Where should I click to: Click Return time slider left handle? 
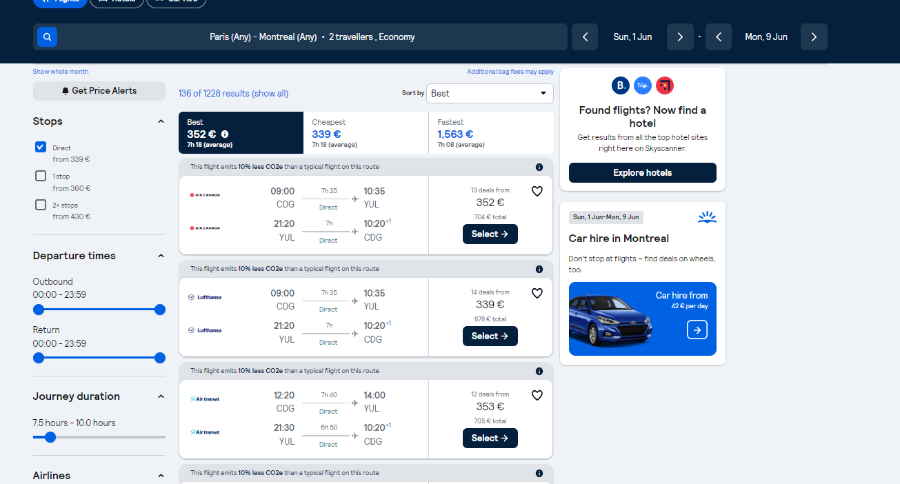point(38,358)
